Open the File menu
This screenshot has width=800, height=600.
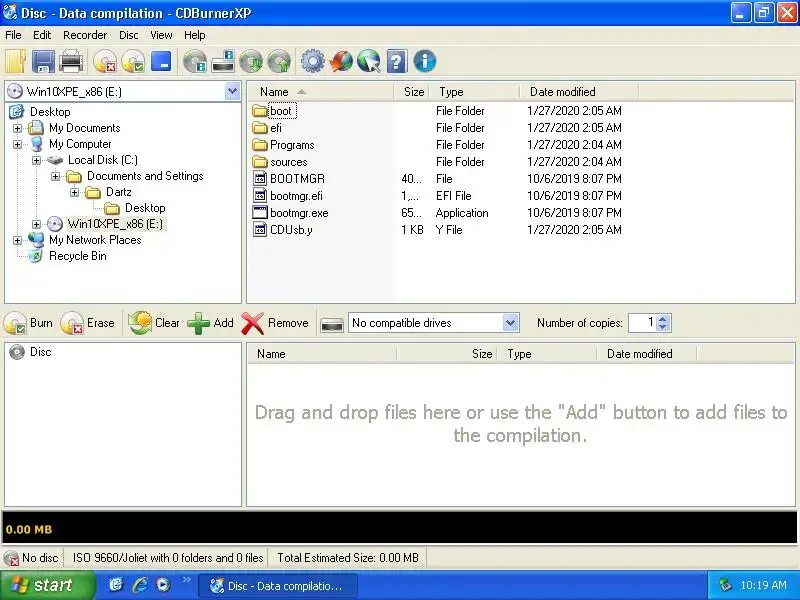coord(13,35)
